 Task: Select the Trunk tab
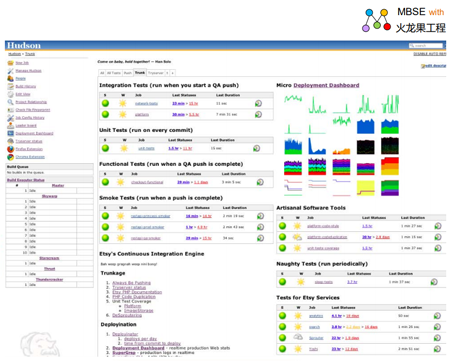(x=140, y=72)
